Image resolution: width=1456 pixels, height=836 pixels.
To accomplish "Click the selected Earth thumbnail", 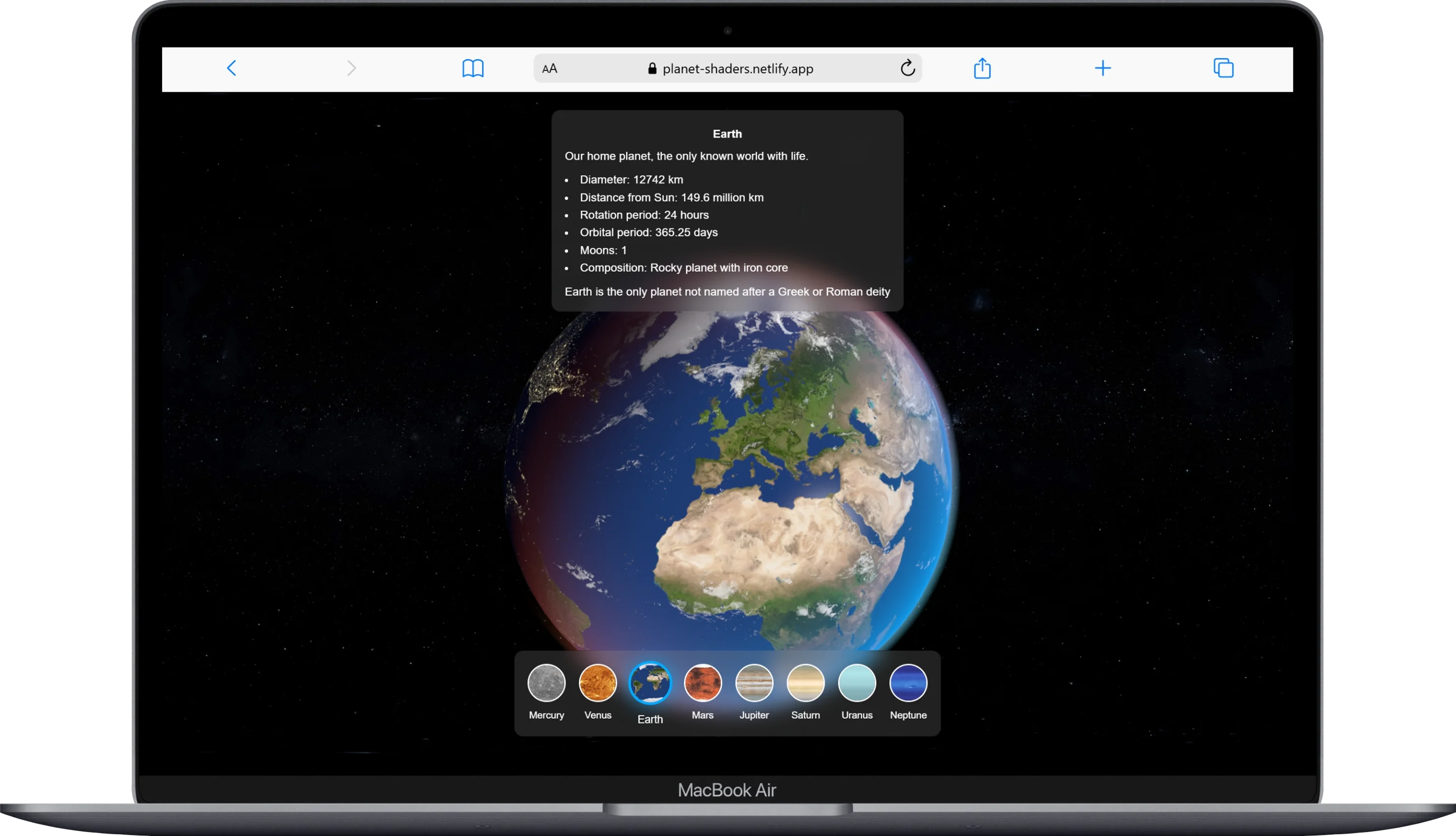I will (649, 683).
